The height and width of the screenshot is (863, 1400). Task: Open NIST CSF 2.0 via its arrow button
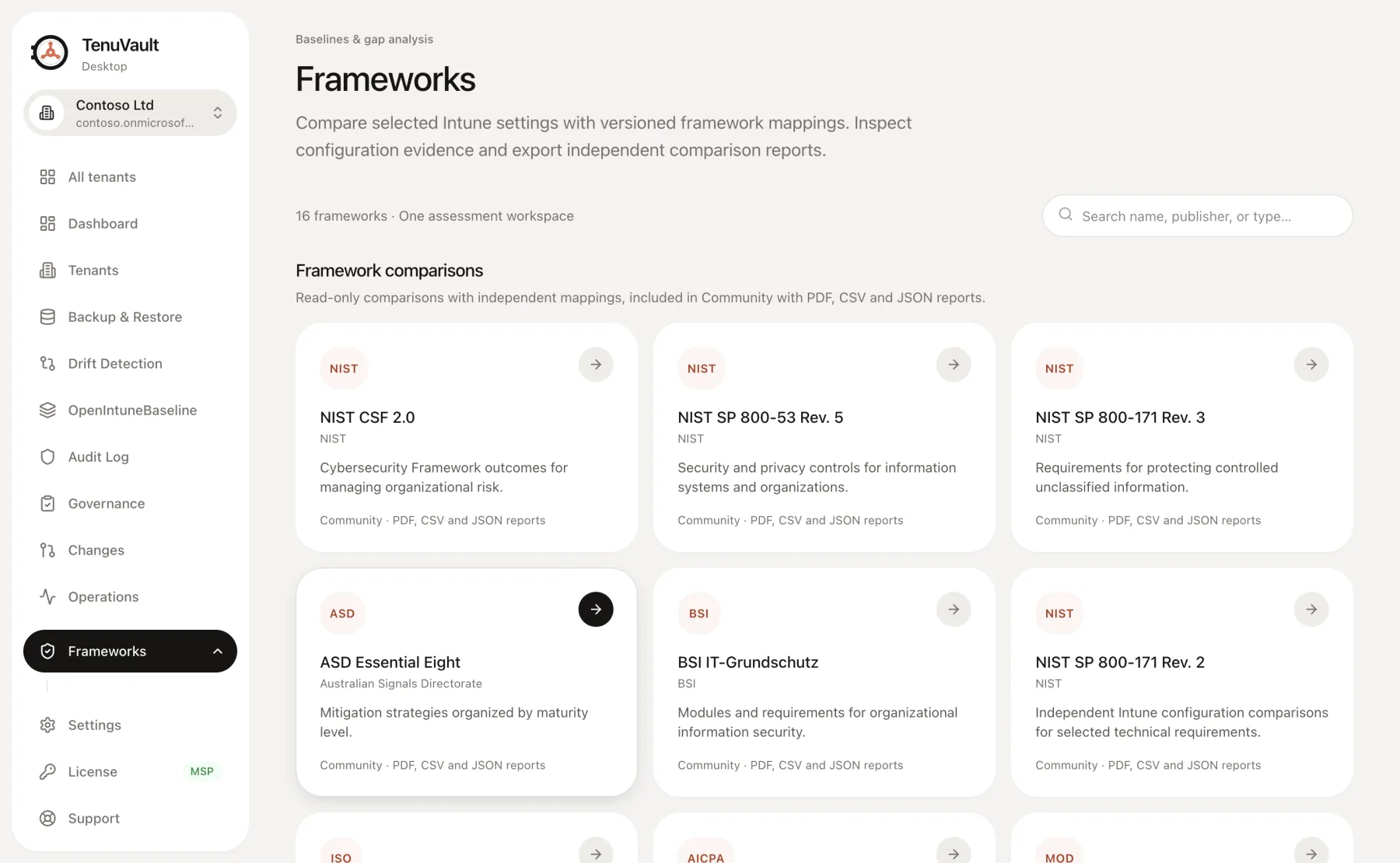596,365
